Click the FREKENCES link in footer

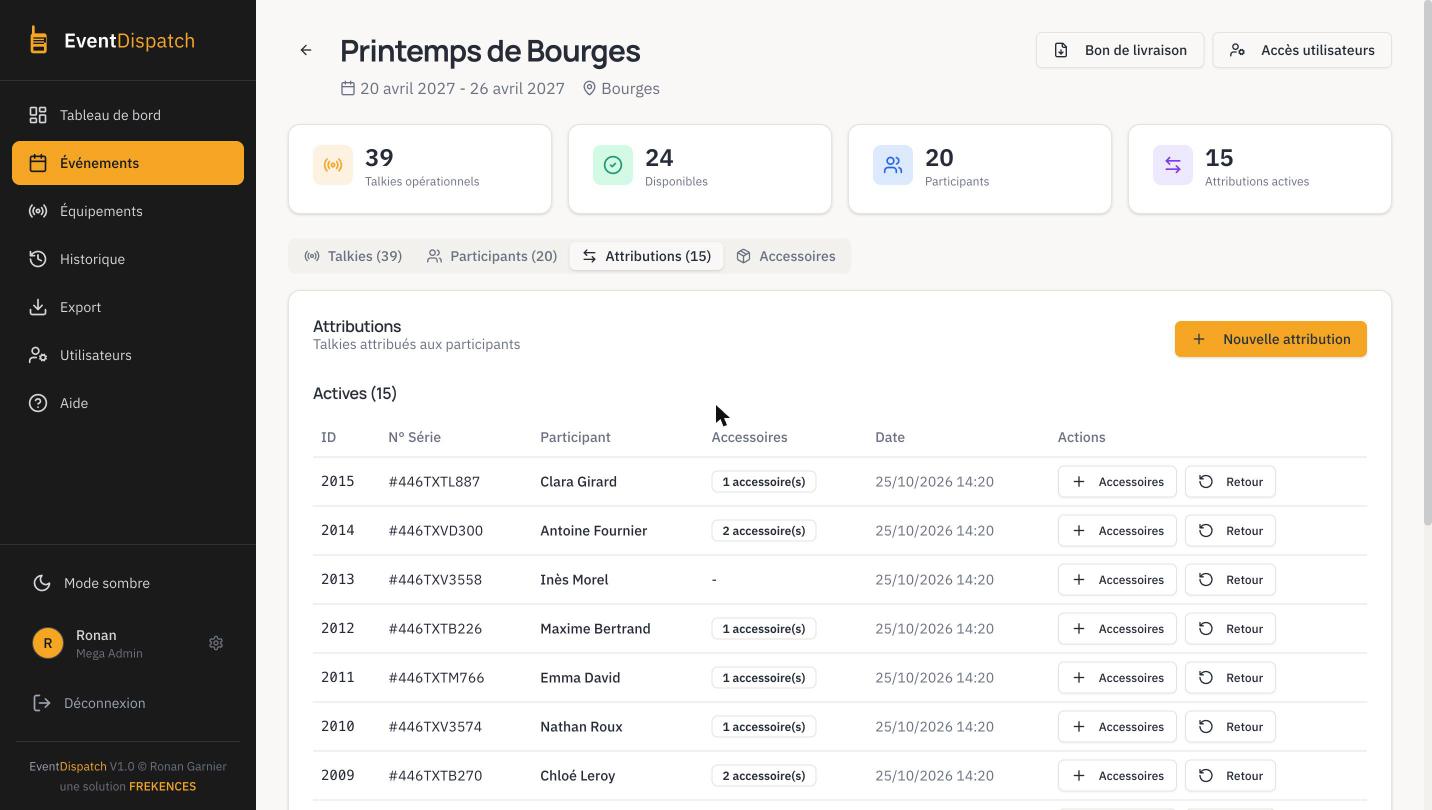click(x=162, y=786)
